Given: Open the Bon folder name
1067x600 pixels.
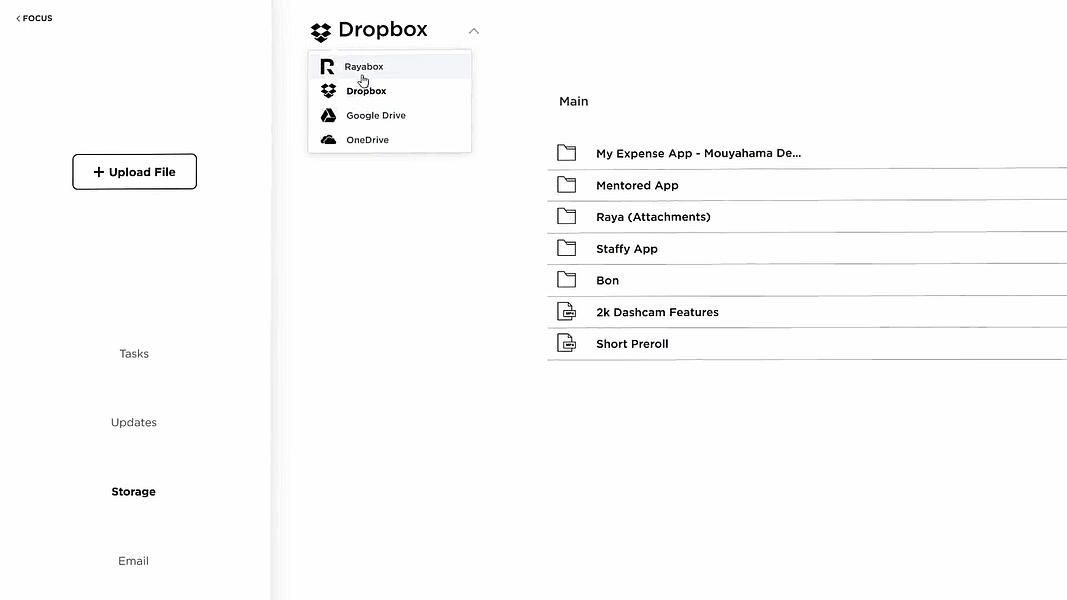Looking at the screenshot, I should coord(608,280).
